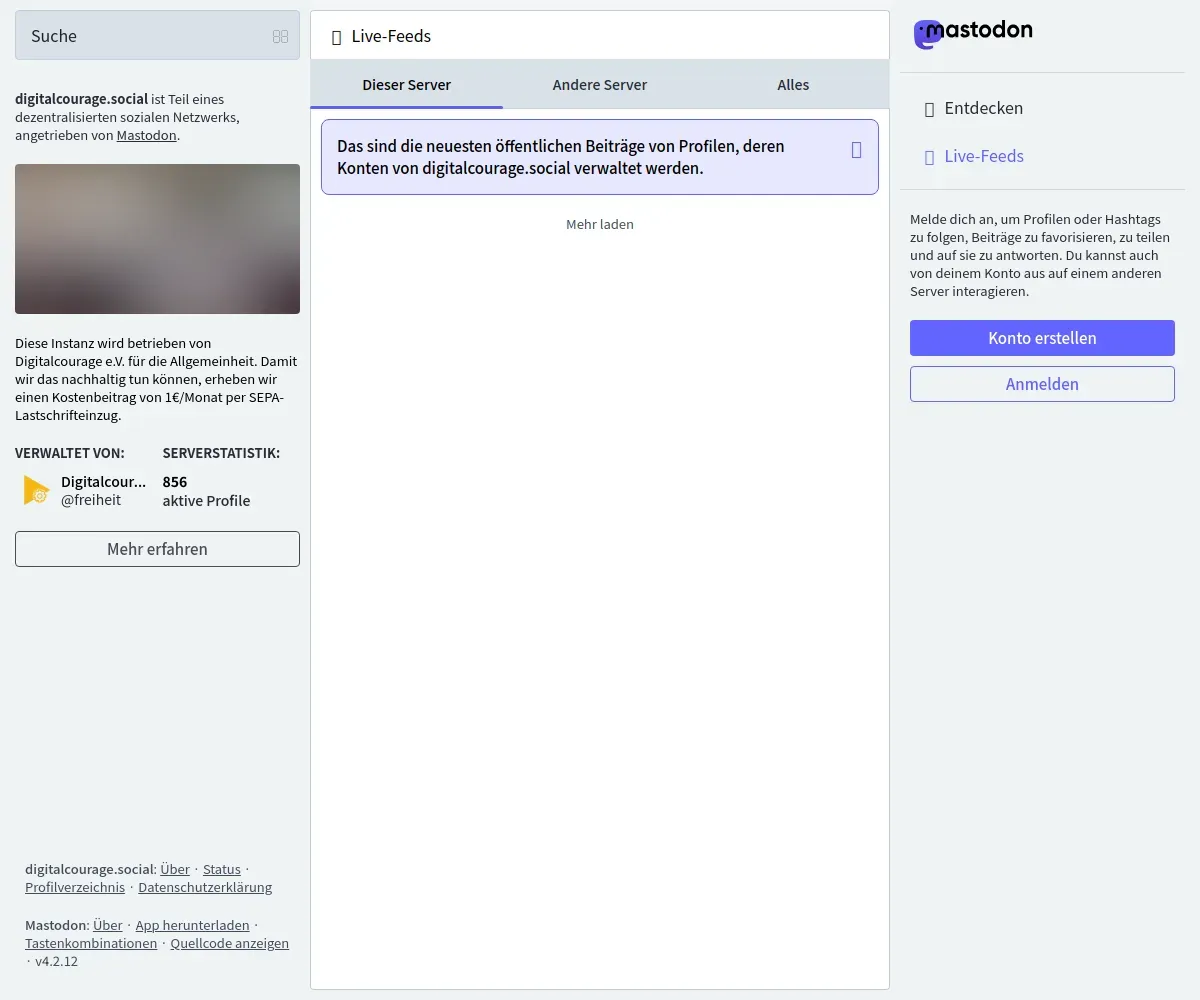1200x1000 pixels.
Task: Open the blurred server banner image
Action: pyautogui.click(x=157, y=239)
